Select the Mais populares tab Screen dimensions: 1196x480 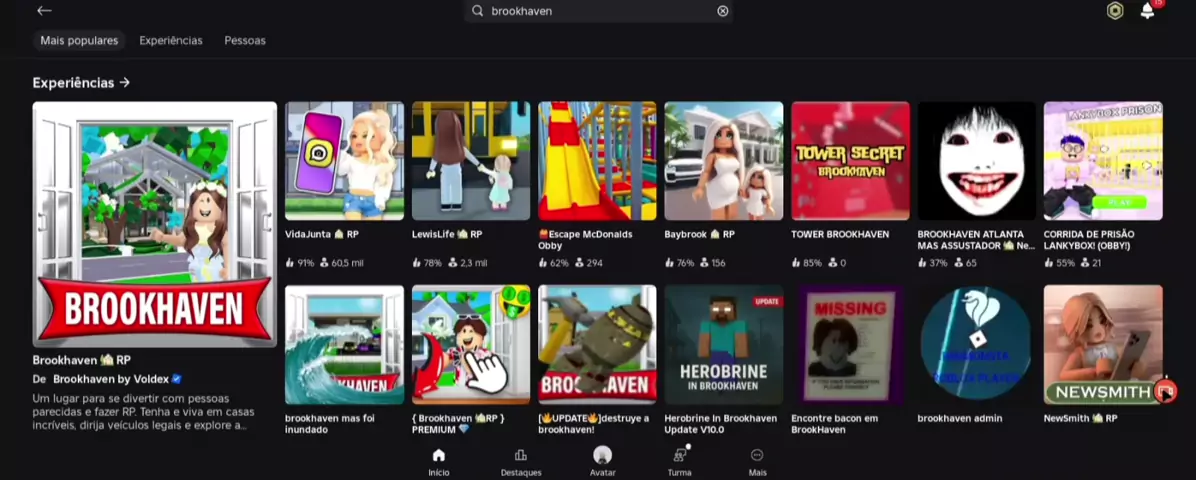click(x=79, y=41)
